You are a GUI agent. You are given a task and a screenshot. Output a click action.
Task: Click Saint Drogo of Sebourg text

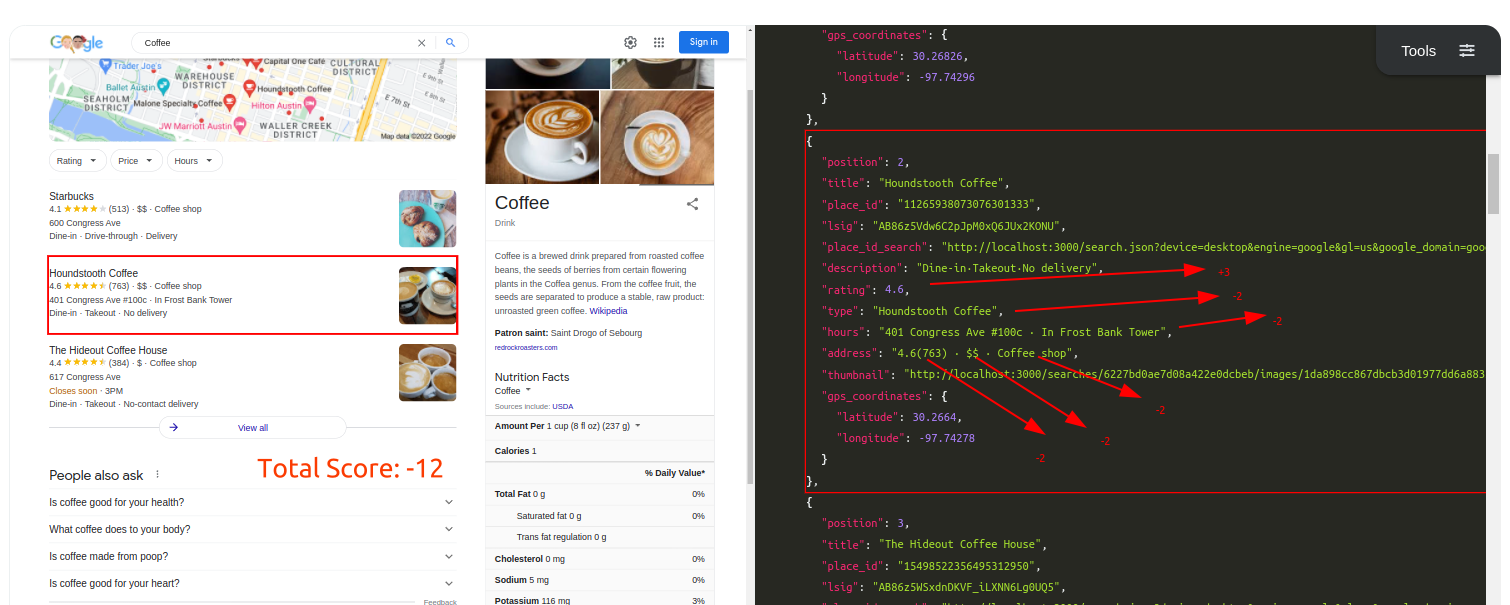[596, 333]
